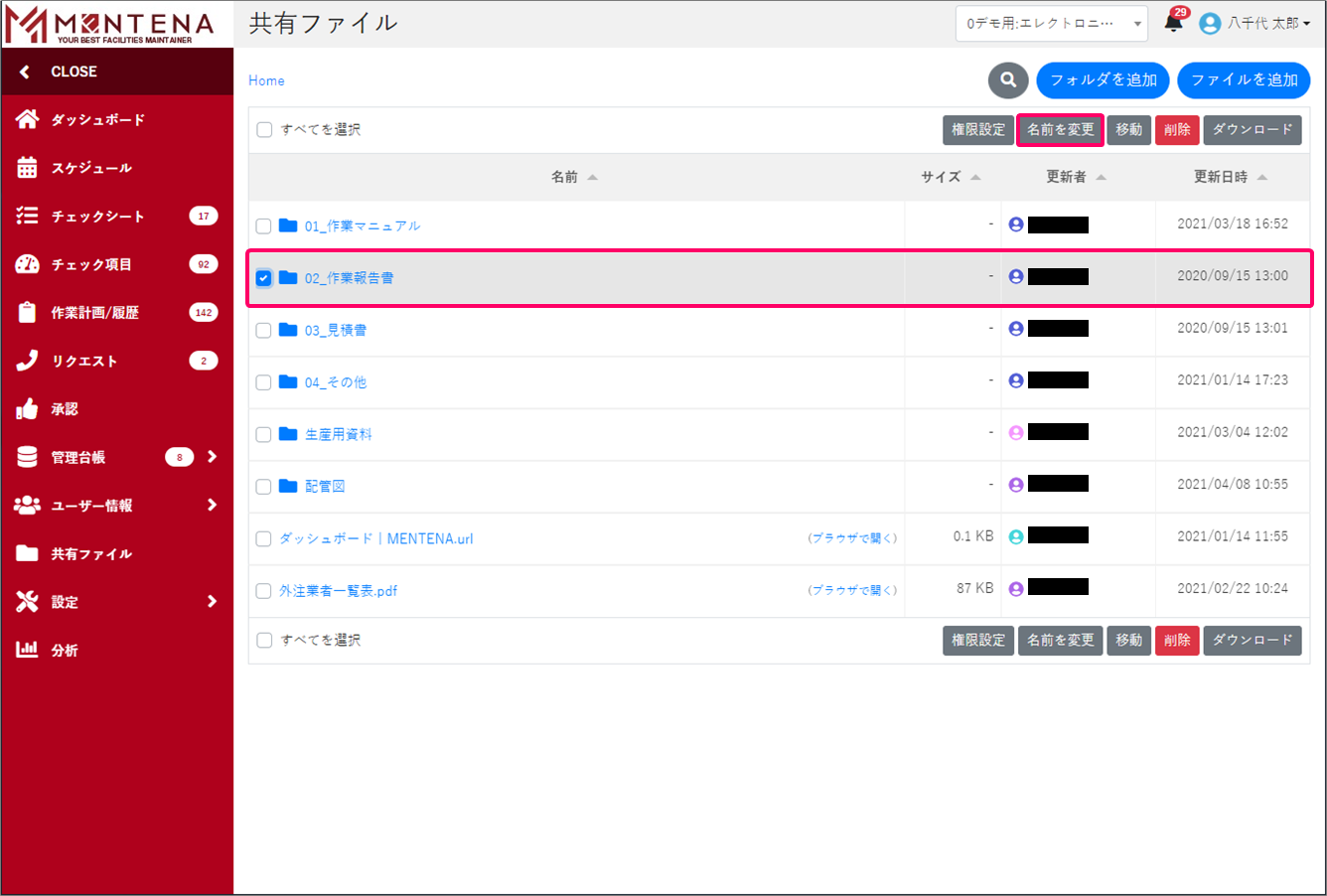The width and height of the screenshot is (1327, 896).
Task: Click the request phone icon
Action: coord(27,361)
